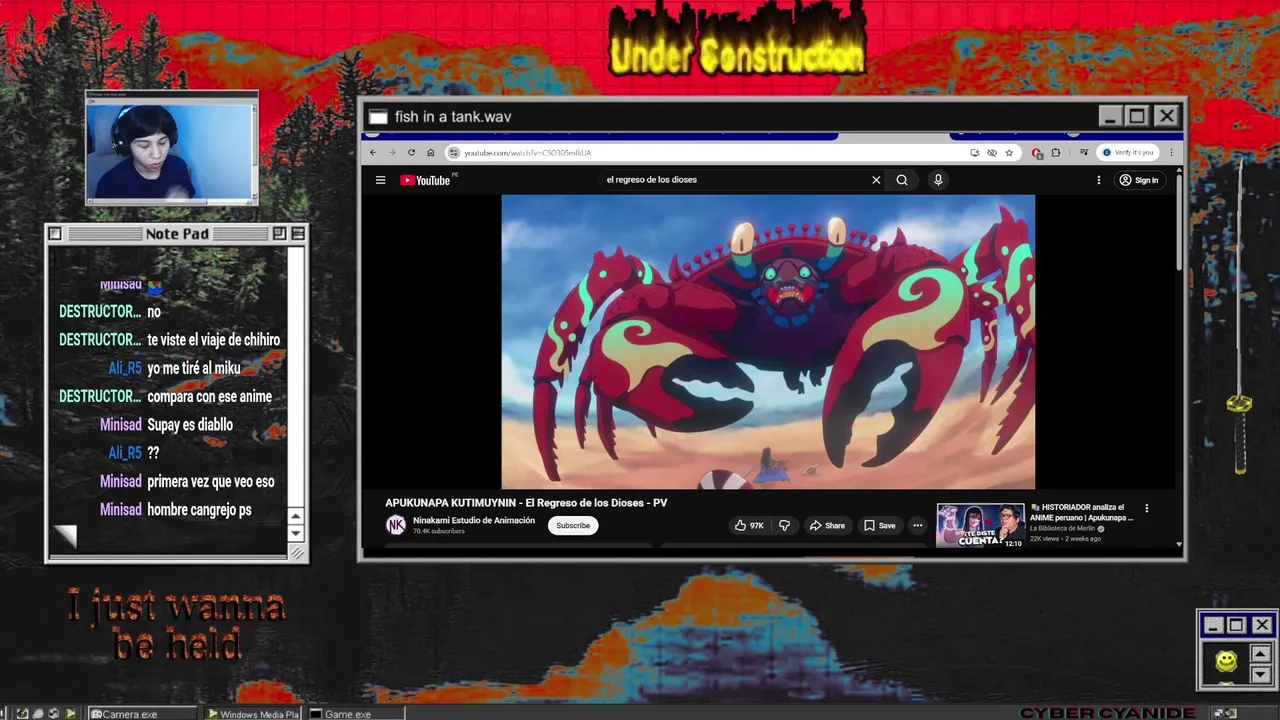Click the first quick launch taskbar icon
Image resolution: width=1280 pixels, height=720 pixels.
[x=22, y=713]
